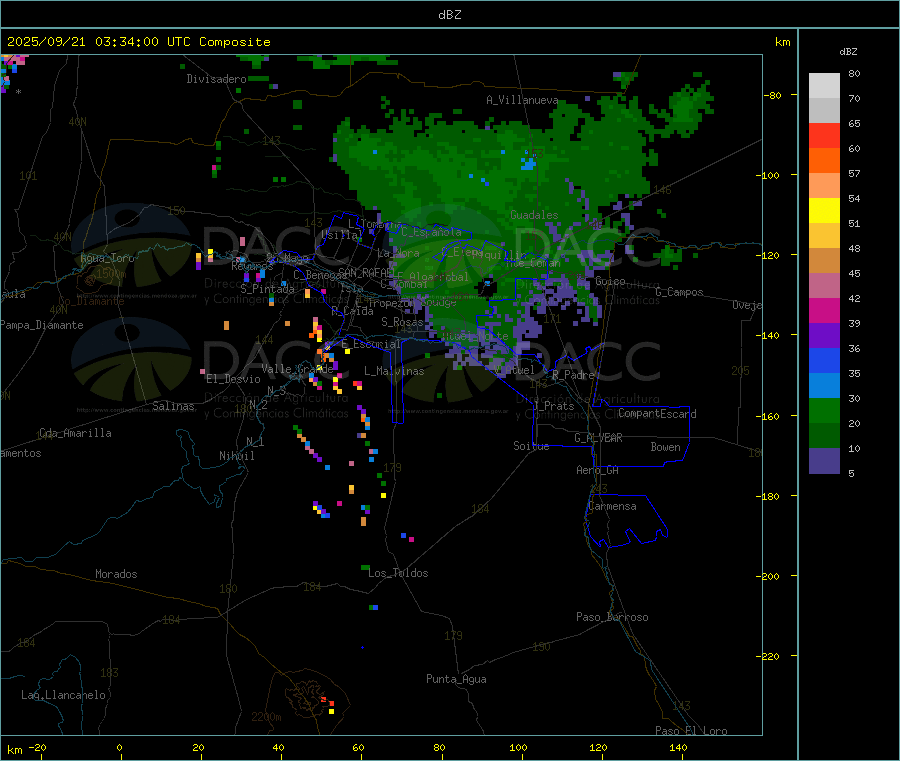Click the dBZ title at top
Image resolution: width=900 pixels, height=761 pixels.
click(449, 15)
